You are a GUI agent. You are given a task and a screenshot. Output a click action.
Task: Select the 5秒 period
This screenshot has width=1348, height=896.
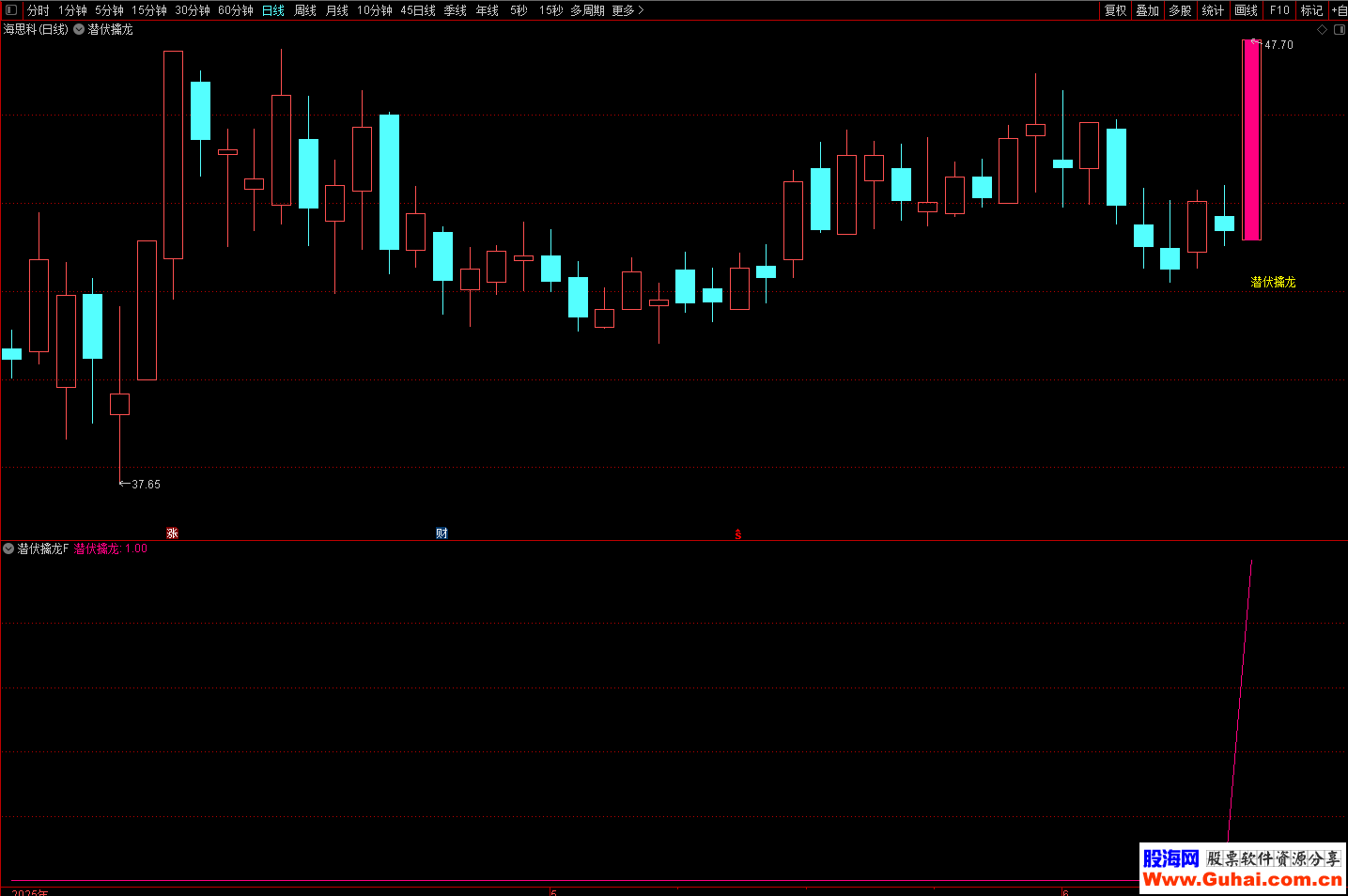pos(519,10)
